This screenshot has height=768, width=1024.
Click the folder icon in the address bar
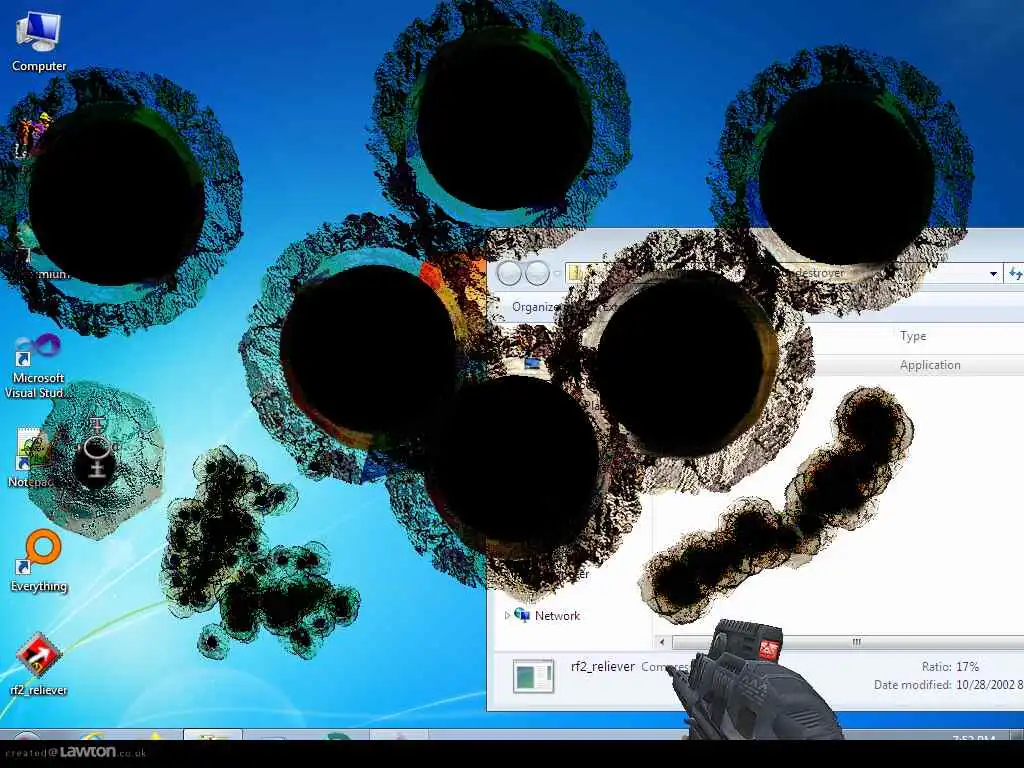point(576,273)
